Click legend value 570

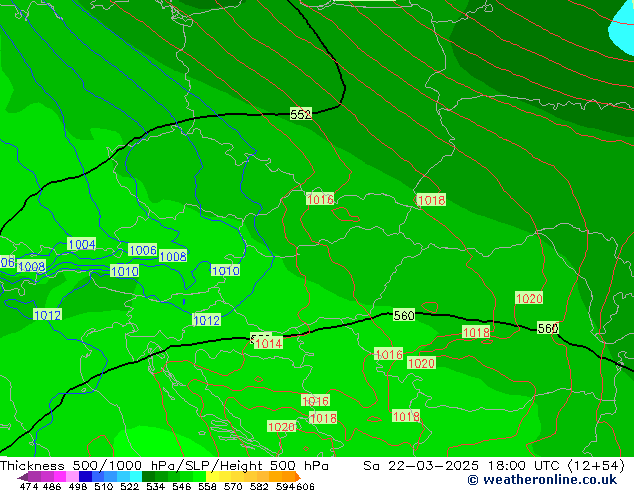233,486
